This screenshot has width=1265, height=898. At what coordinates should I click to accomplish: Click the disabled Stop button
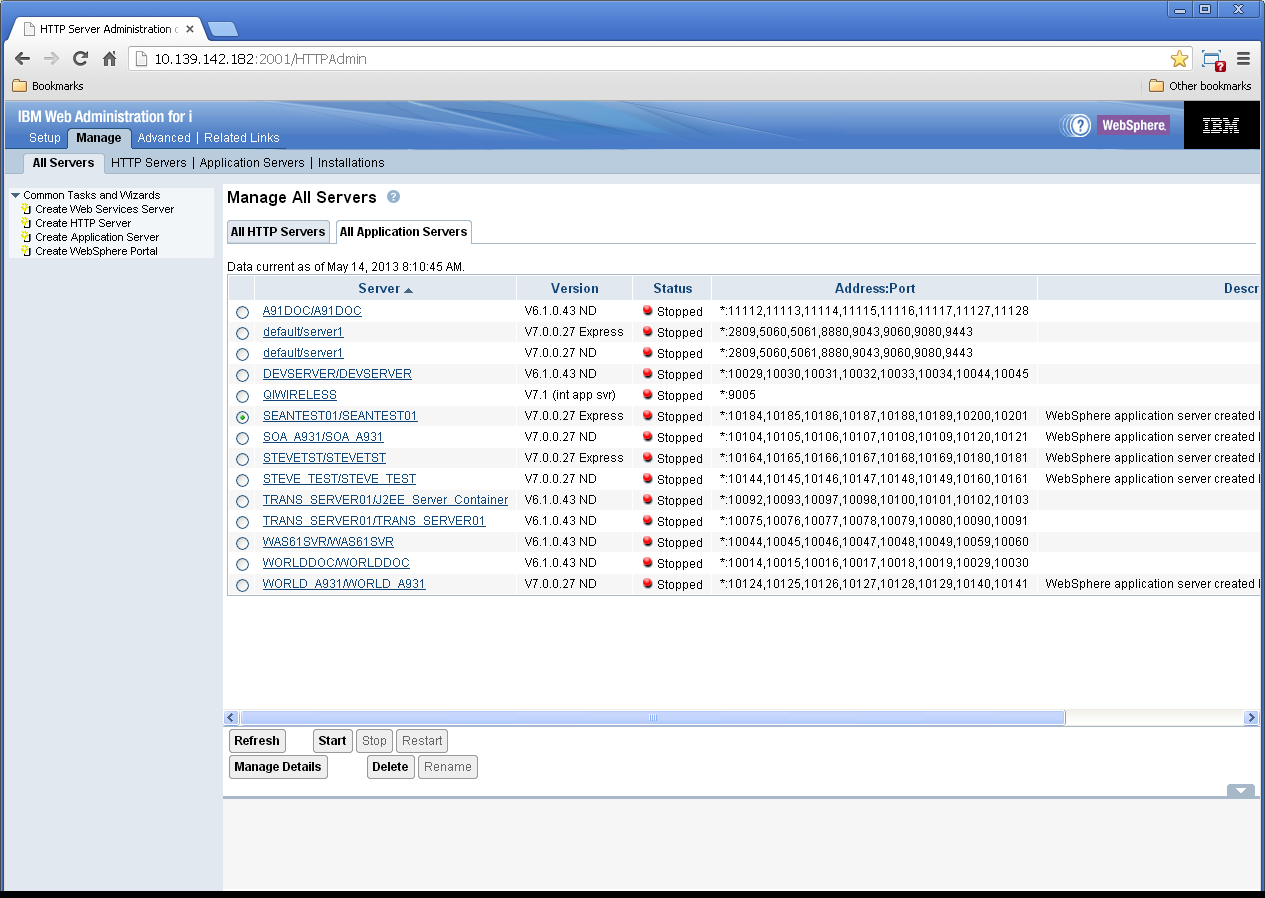(374, 741)
